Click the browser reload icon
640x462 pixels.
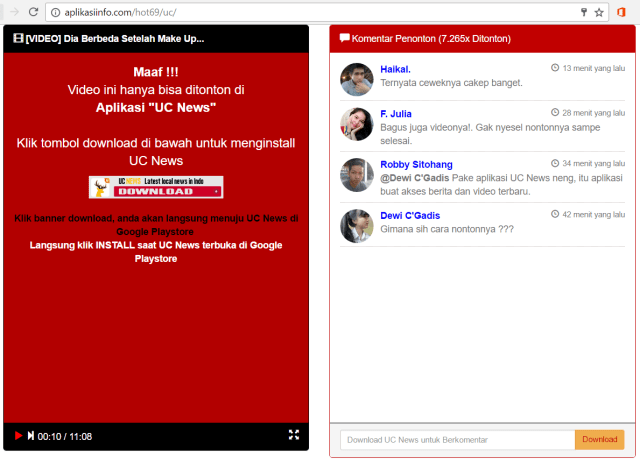(33, 12)
